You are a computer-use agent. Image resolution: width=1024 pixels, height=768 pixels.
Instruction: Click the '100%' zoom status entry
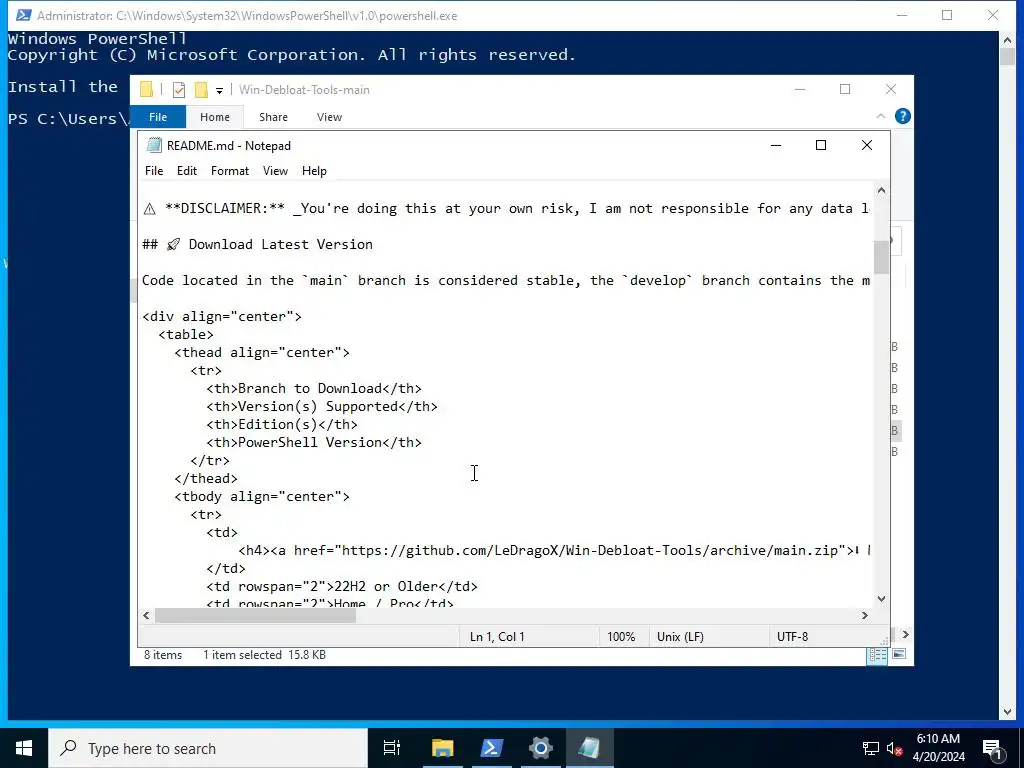(x=621, y=637)
